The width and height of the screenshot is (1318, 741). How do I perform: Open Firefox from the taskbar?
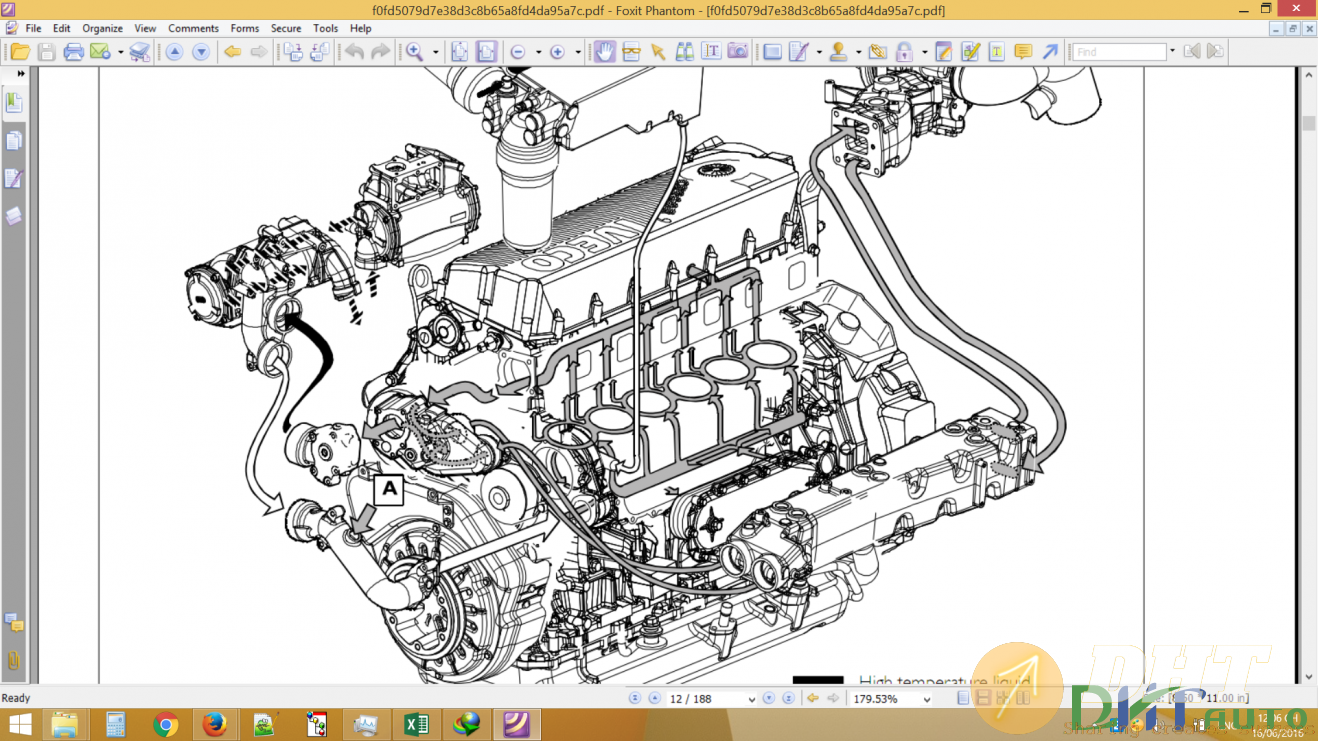point(213,724)
